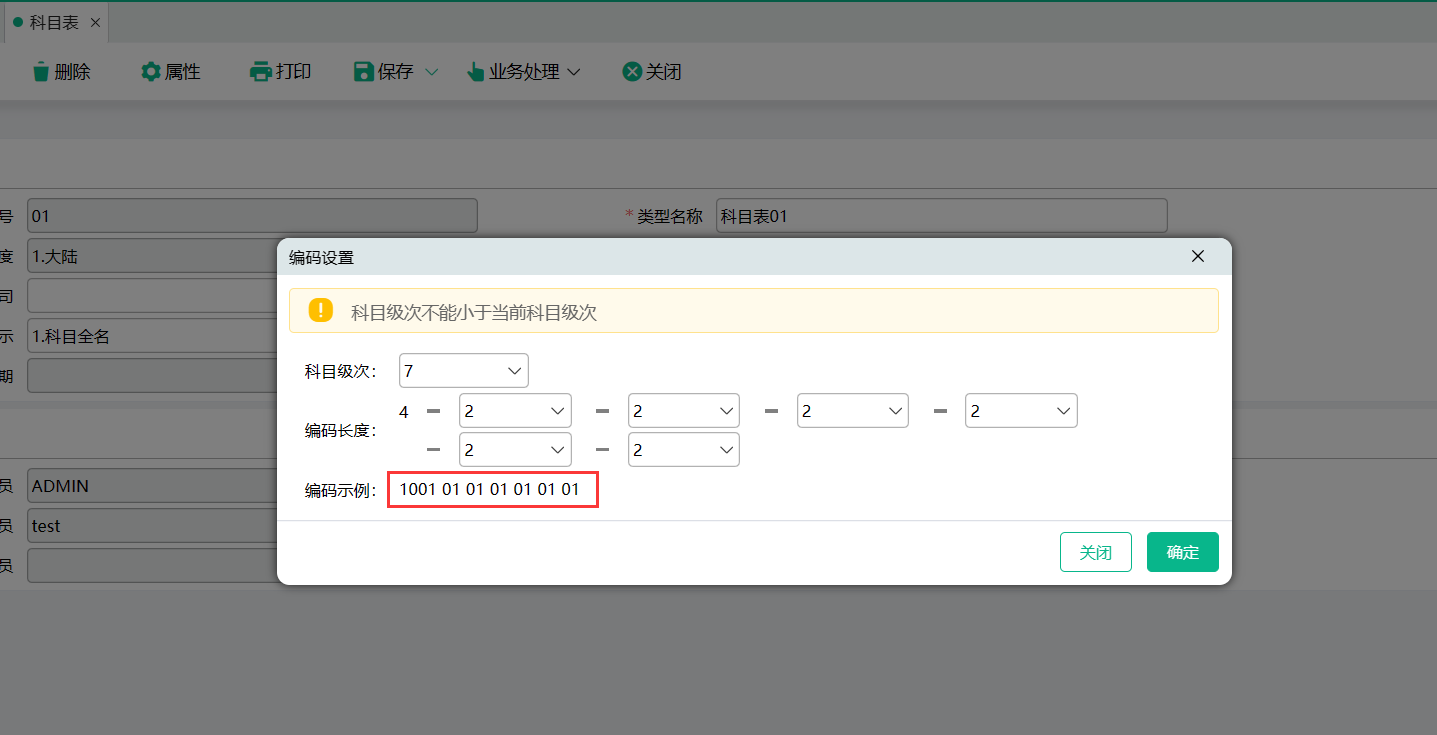This screenshot has width=1437, height=735.
Task: Click the 确定 button in dialog
Action: click(x=1183, y=552)
